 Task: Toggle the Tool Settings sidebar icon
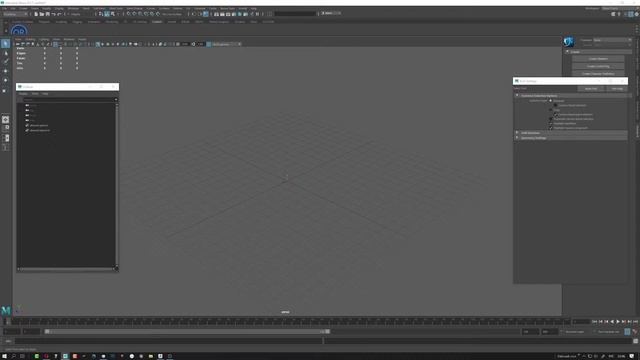[x=631, y=14]
